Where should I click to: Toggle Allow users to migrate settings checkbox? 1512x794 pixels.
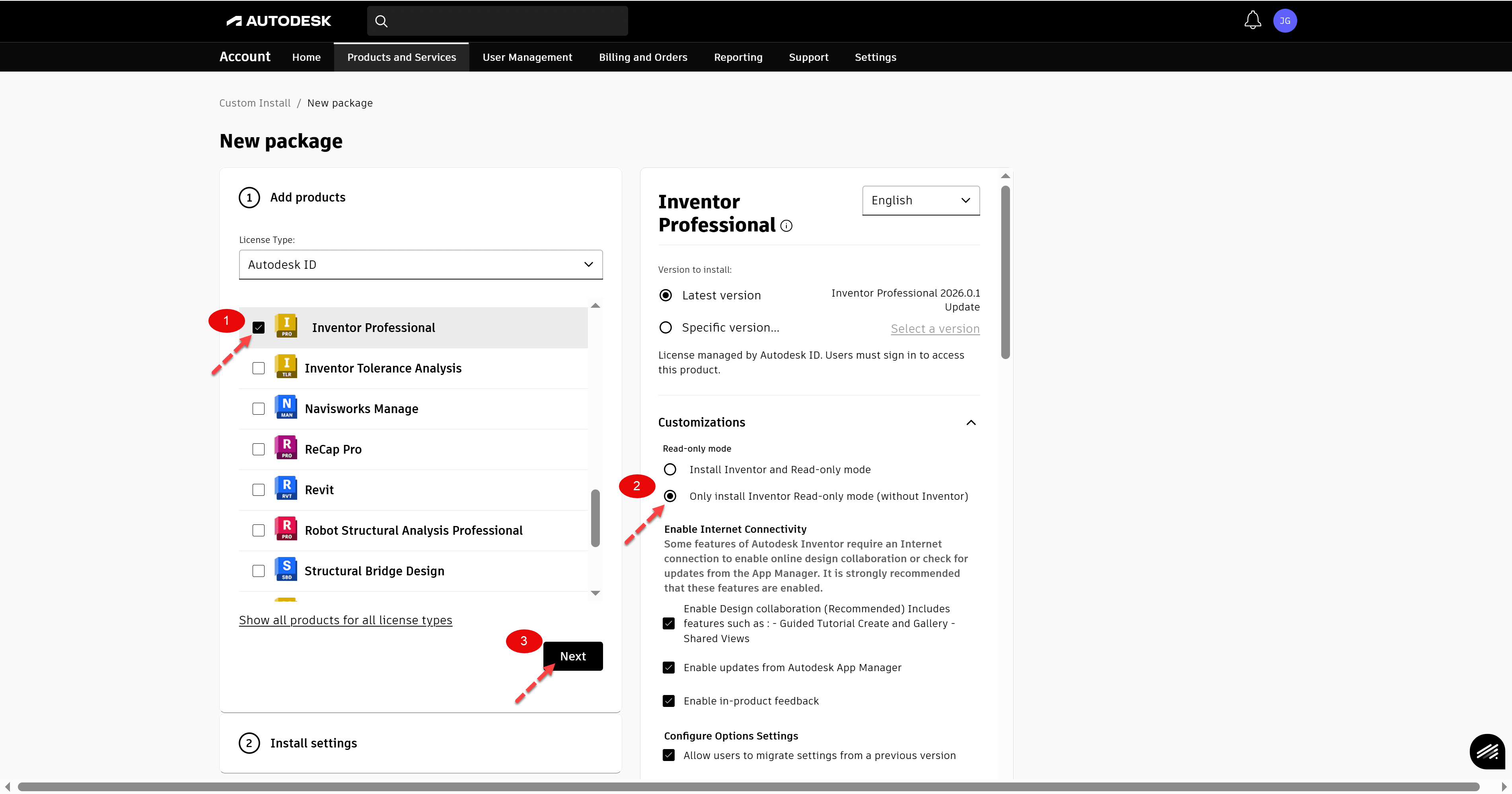coord(669,755)
